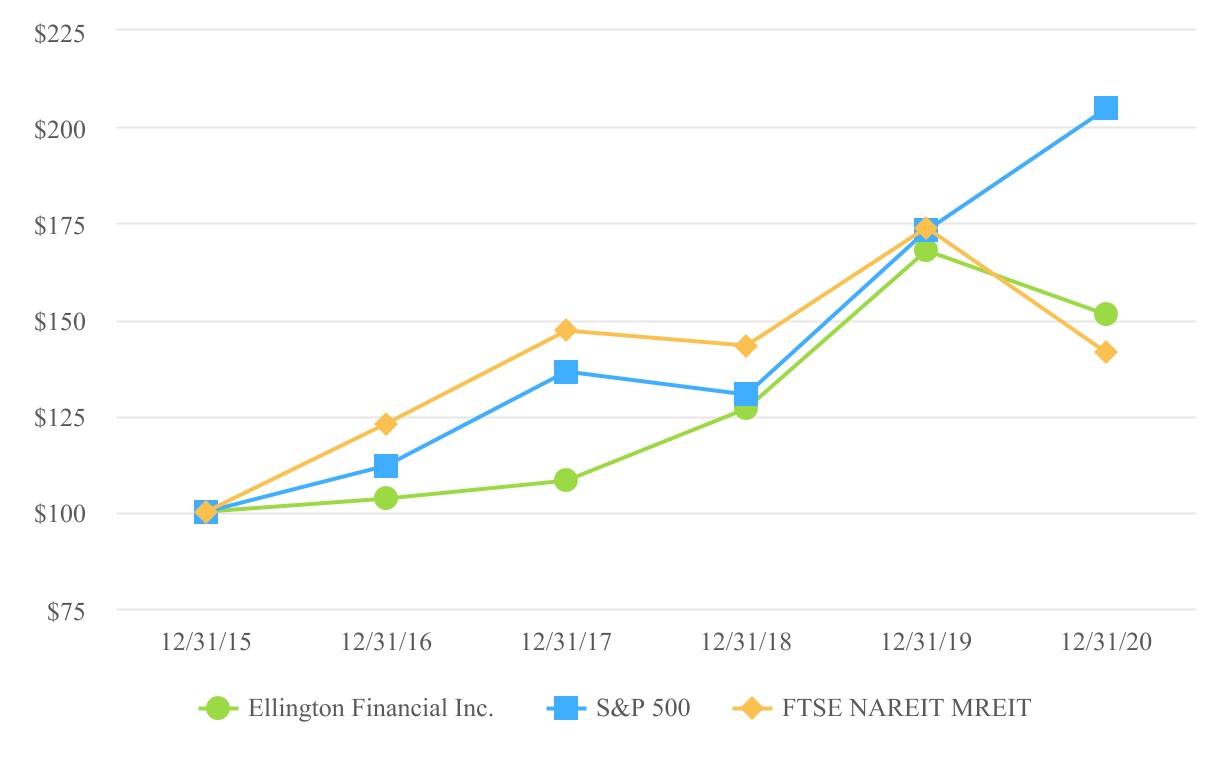Viewport: 1226px width, 760px height.
Task: Select Ellington green data point at 12/31/20
Action: coord(1105,314)
